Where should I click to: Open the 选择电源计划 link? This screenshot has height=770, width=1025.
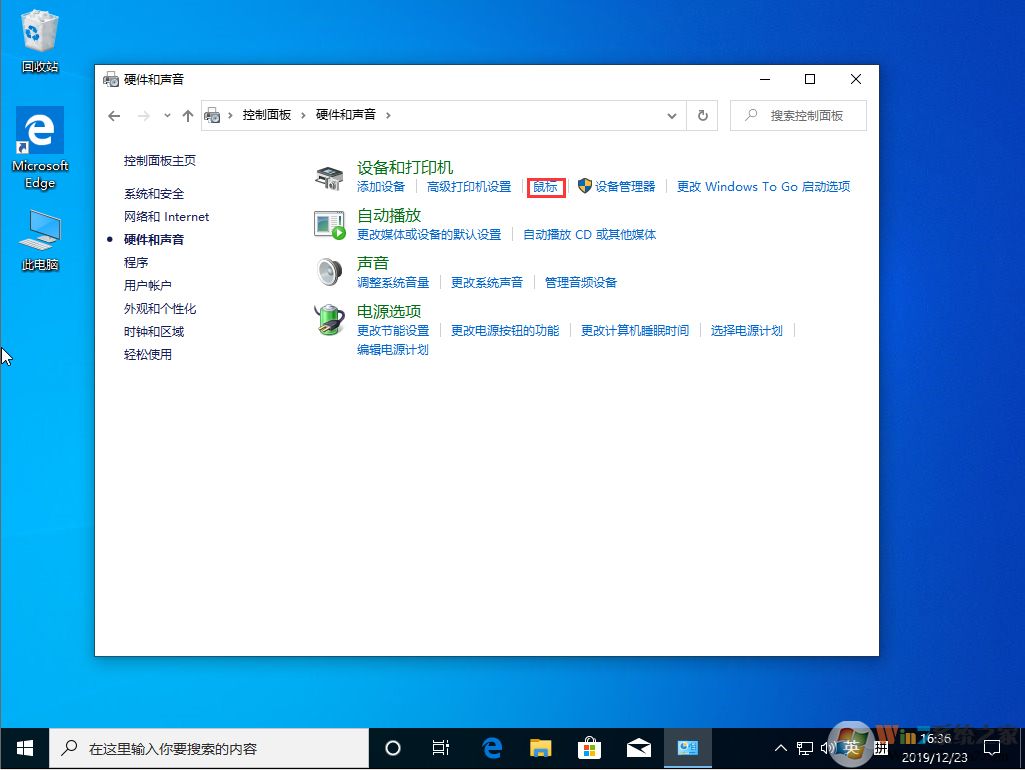(747, 331)
